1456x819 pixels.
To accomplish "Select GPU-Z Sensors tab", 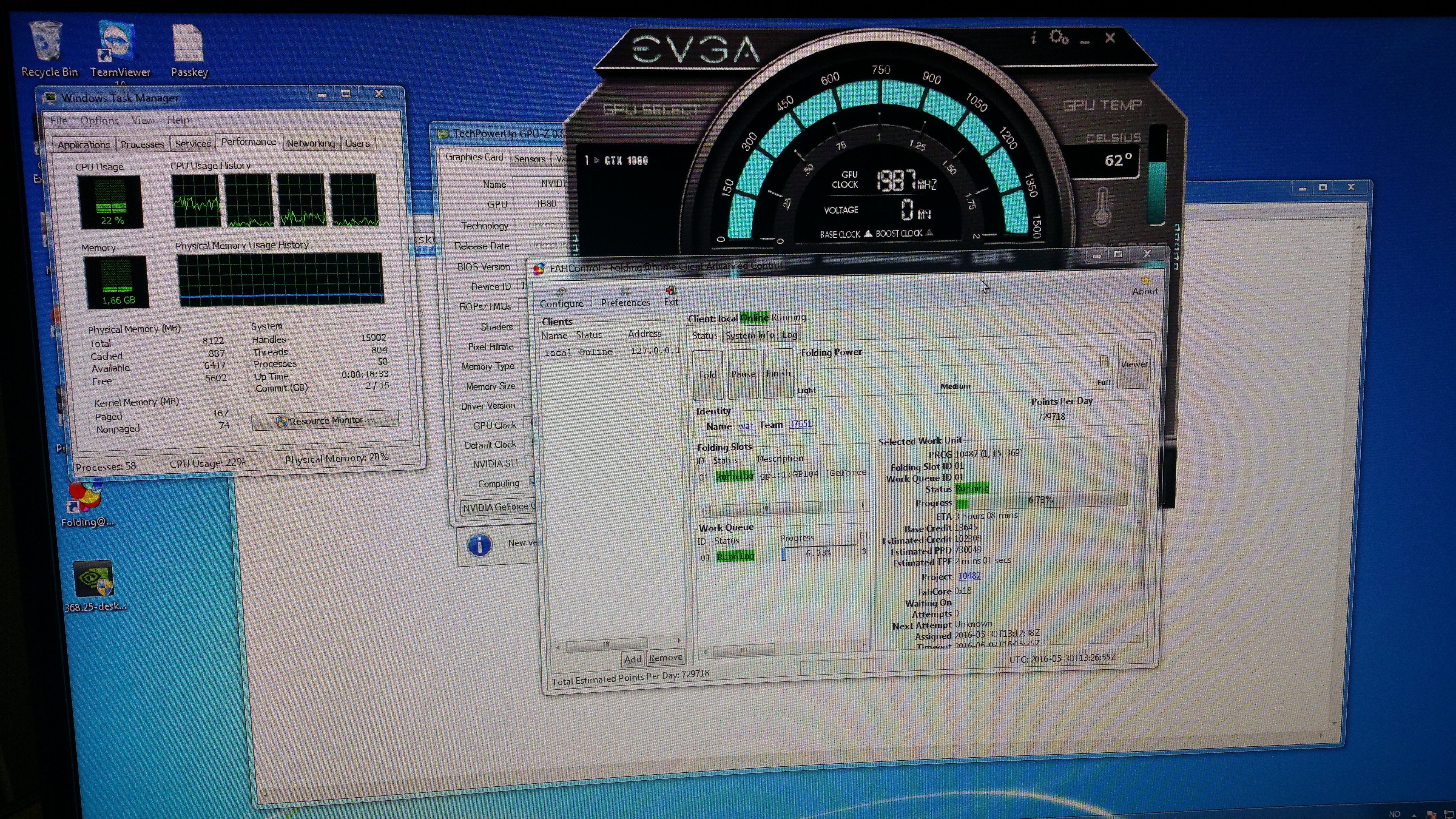I will click(530, 159).
